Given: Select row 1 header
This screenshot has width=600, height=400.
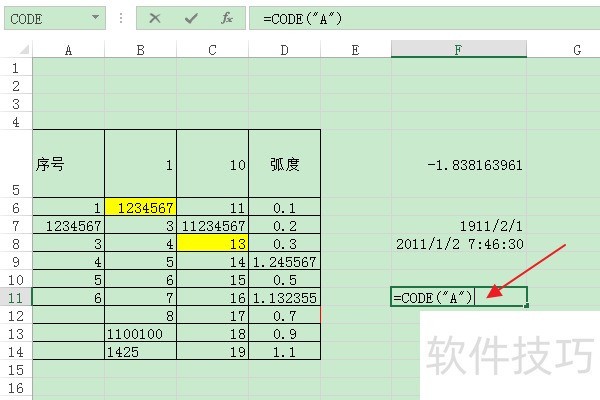Looking at the screenshot, I should (16, 68).
